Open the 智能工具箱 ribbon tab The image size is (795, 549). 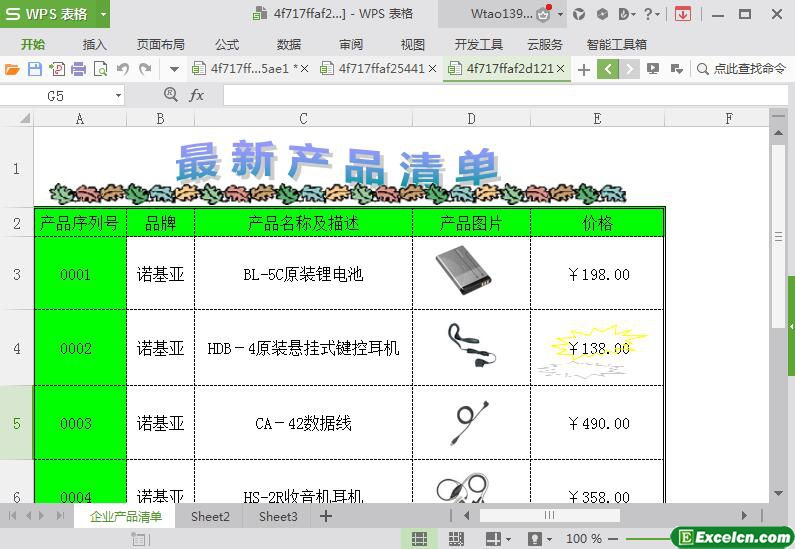tap(617, 45)
